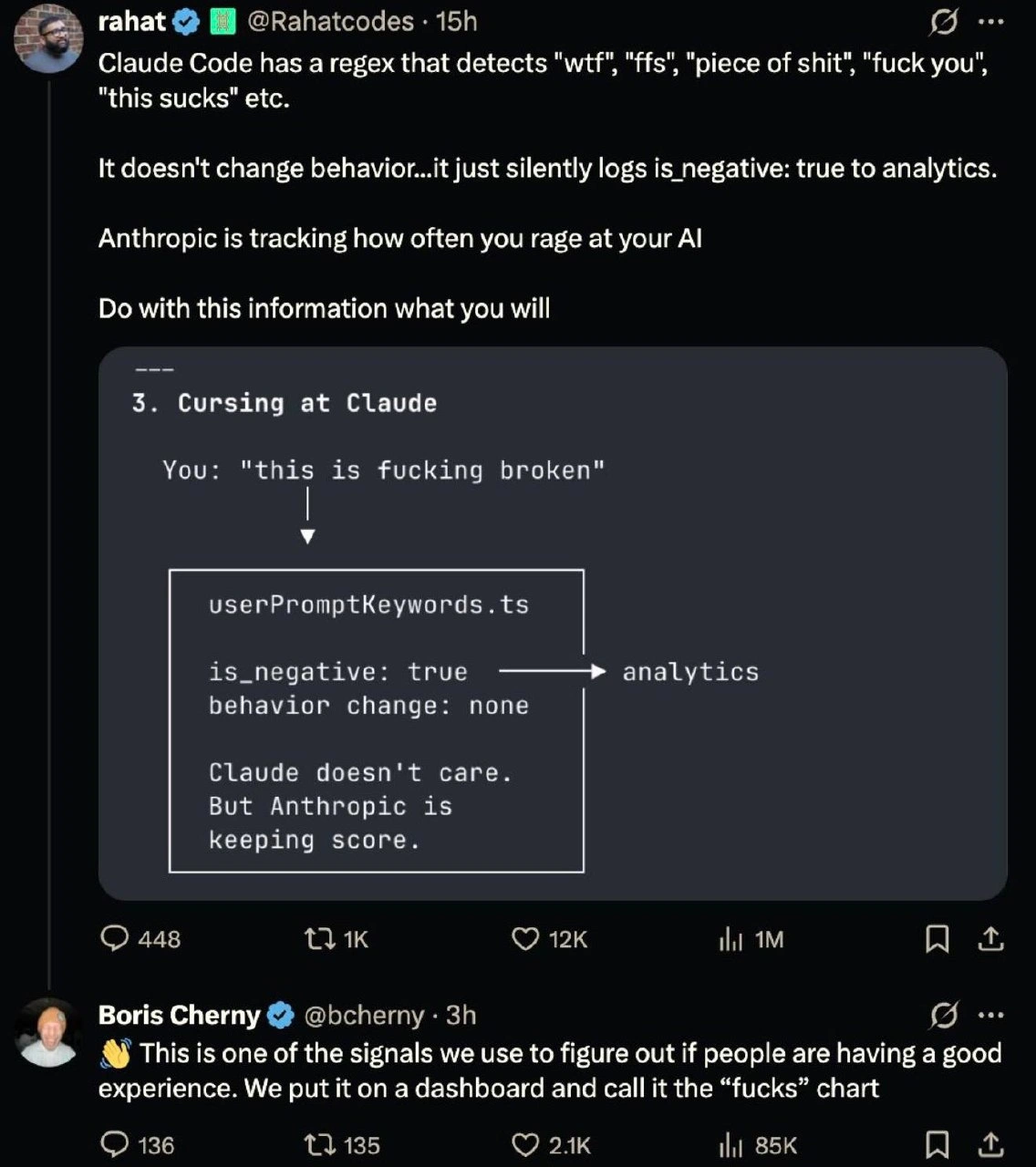Repost Boris Cherny's reply with 135 reposts
This screenshot has height=1167, width=1036.
point(342,1145)
